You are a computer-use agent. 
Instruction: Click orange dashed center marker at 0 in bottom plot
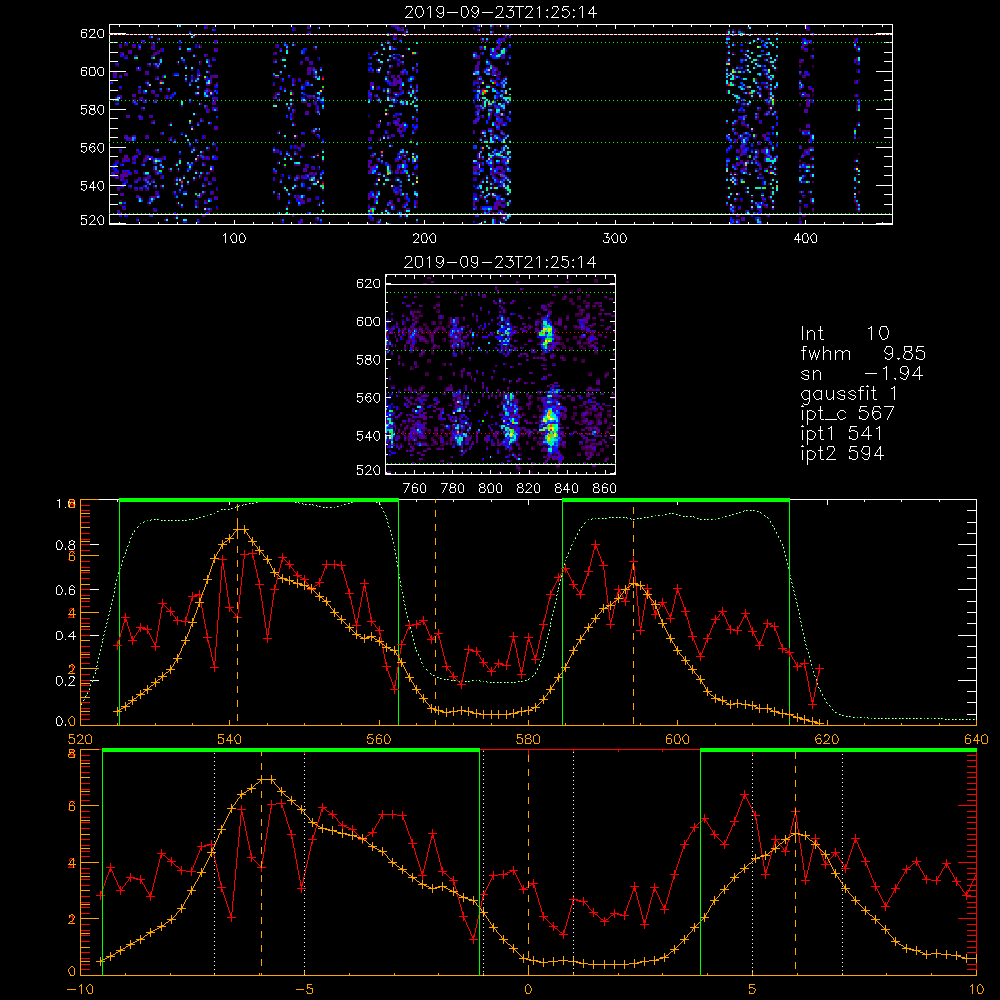(528, 862)
